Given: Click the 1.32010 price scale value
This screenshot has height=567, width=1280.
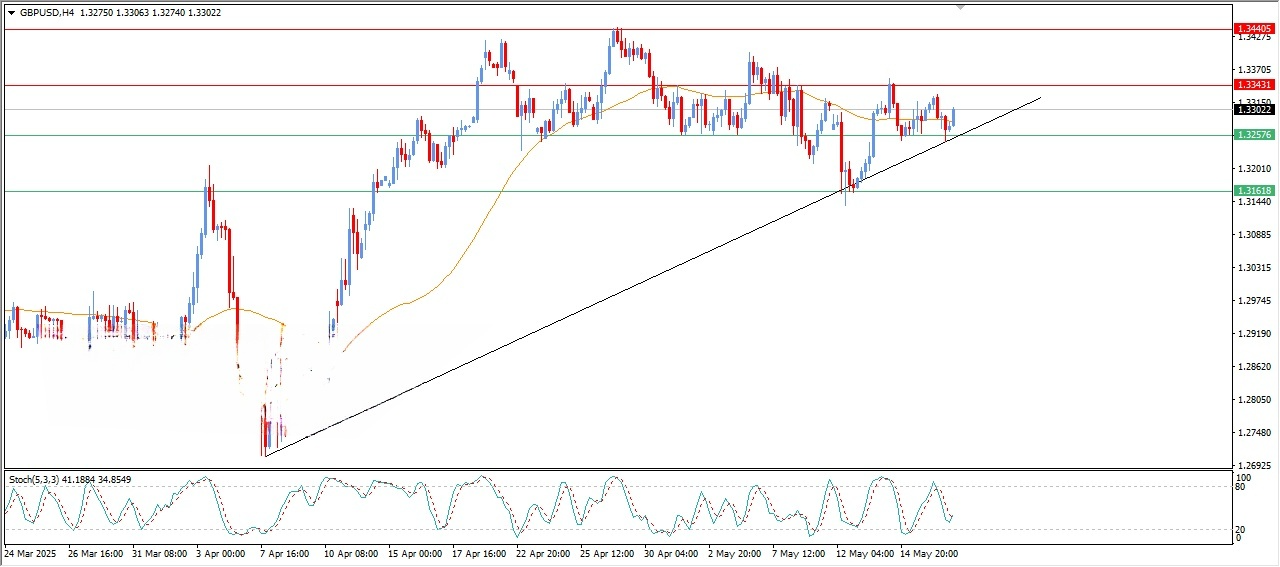Looking at the screenshot, I should pos(1253,168).
